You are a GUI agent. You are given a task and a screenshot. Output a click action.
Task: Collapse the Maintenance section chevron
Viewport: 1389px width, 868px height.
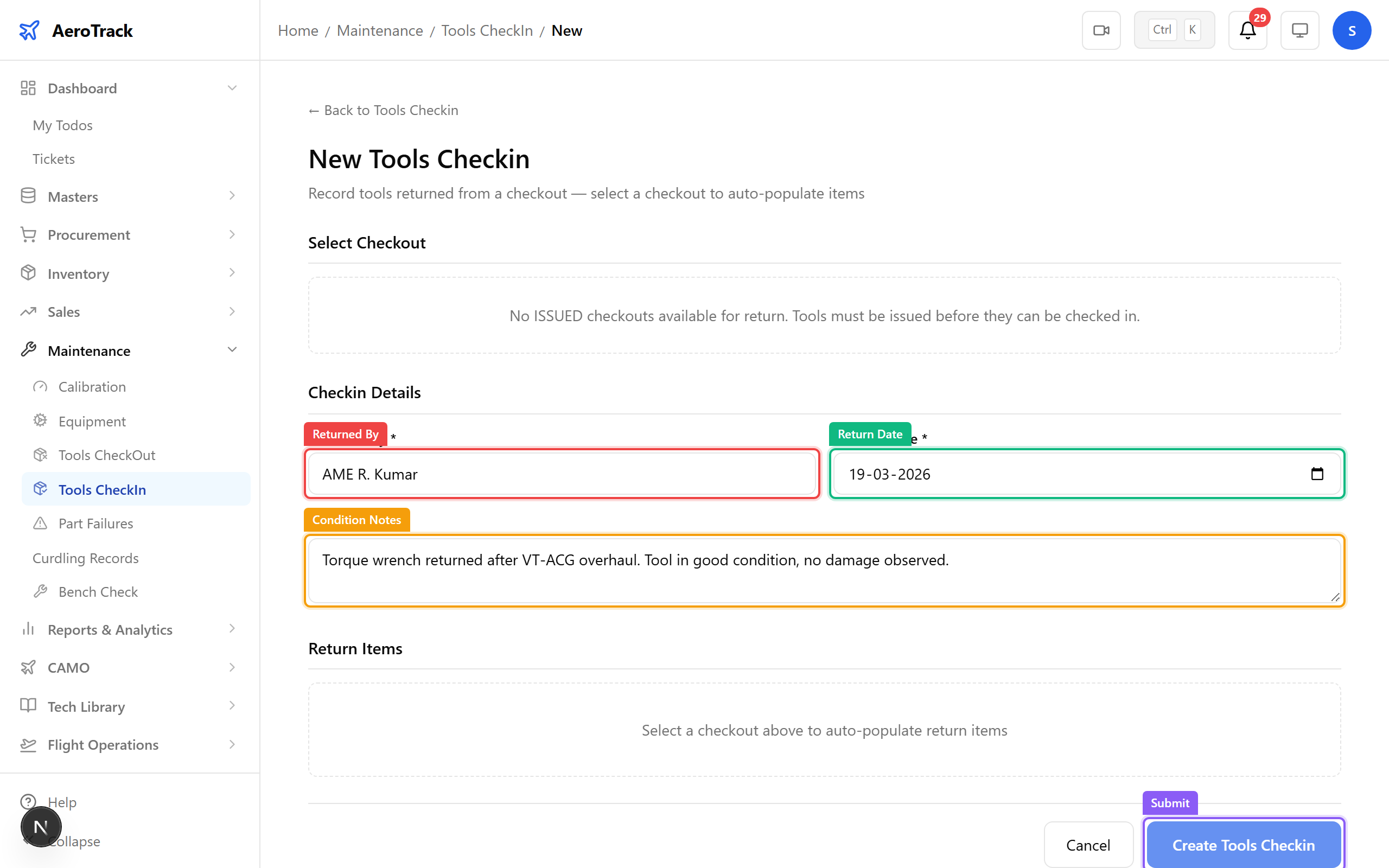coord(232,349)
